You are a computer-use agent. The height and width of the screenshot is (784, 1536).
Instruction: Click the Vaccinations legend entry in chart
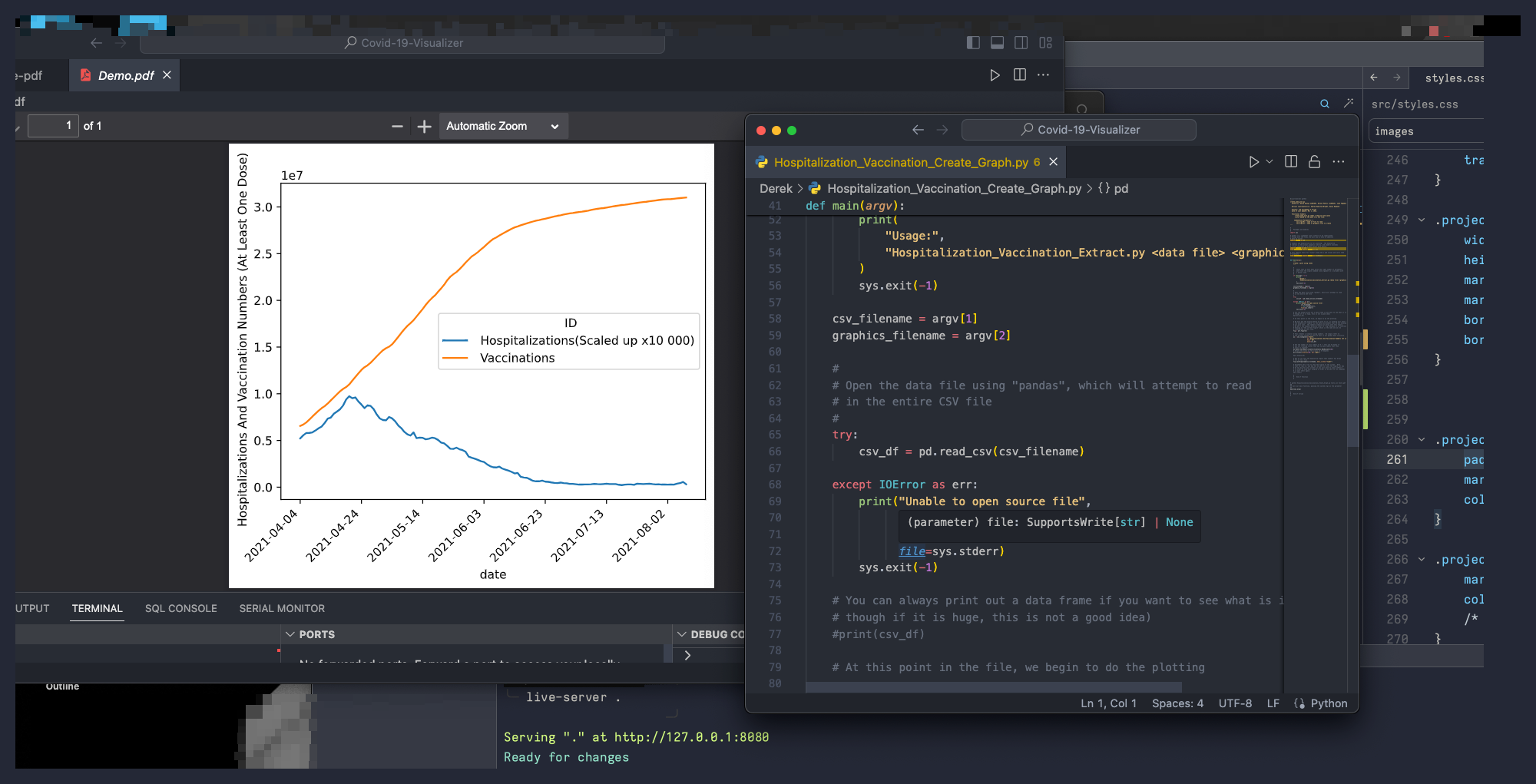coord(517,358)
